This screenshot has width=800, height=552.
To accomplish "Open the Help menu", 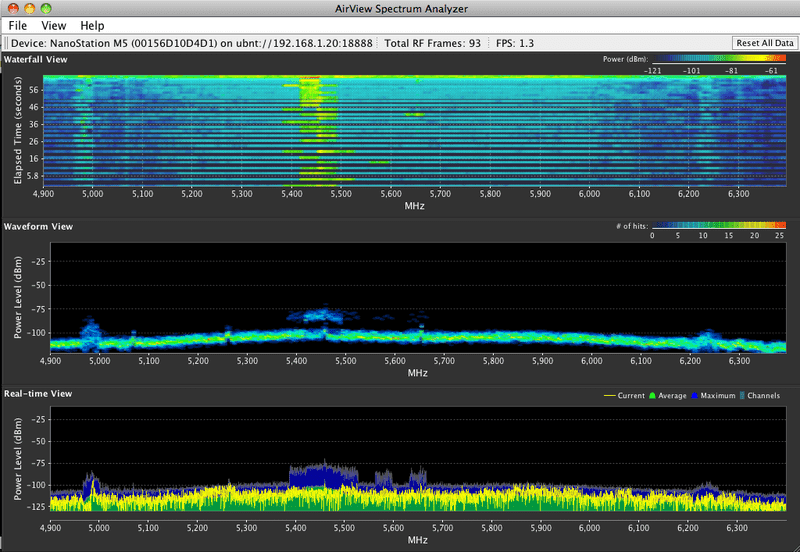I will click(92, 25).
